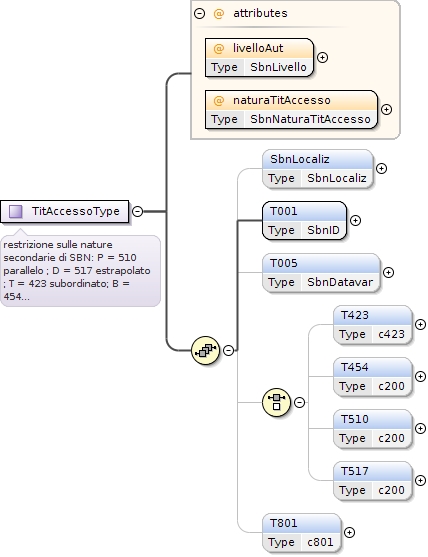Click the c200 type of T510
This screenshot has width=428, height=557.
(x=391, y=438)
